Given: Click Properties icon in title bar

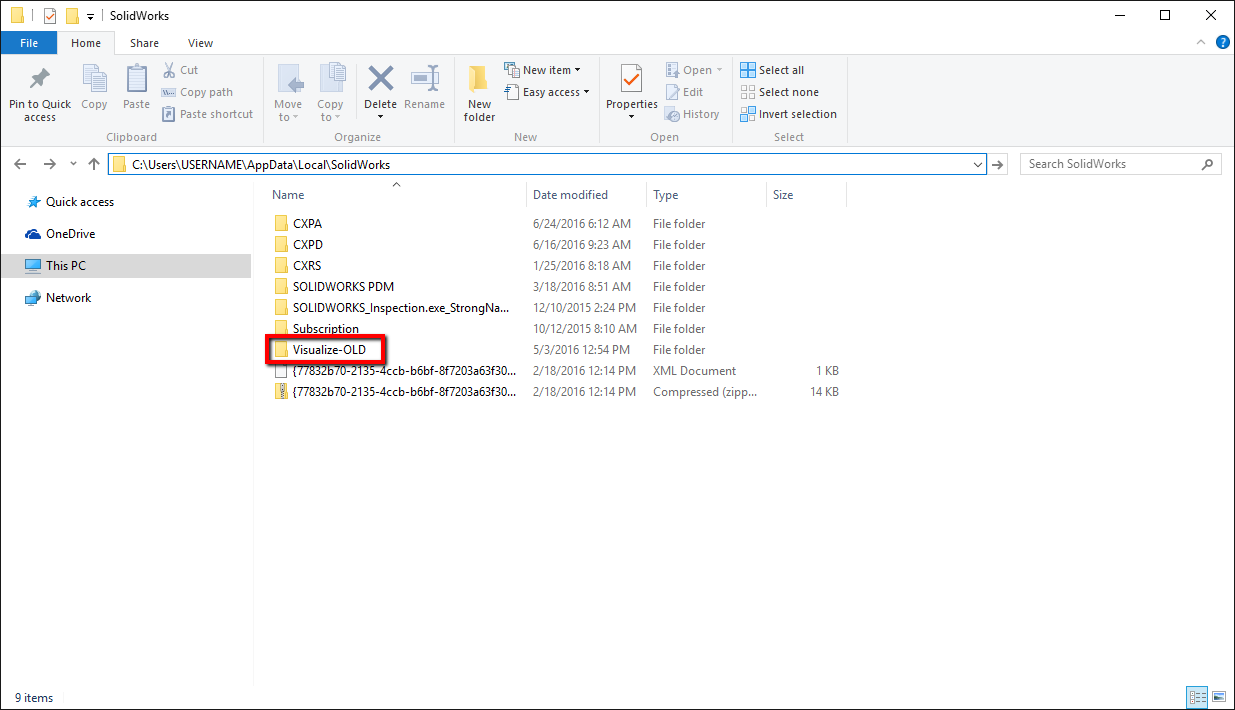Looking at the screenshot, I should point(49,16).
